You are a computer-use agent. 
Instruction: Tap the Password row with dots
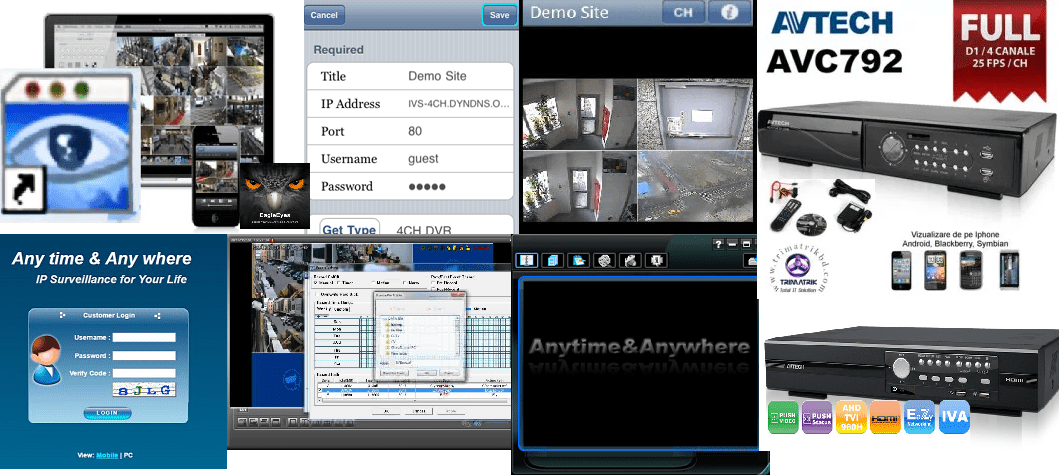[x=410, y=186]
